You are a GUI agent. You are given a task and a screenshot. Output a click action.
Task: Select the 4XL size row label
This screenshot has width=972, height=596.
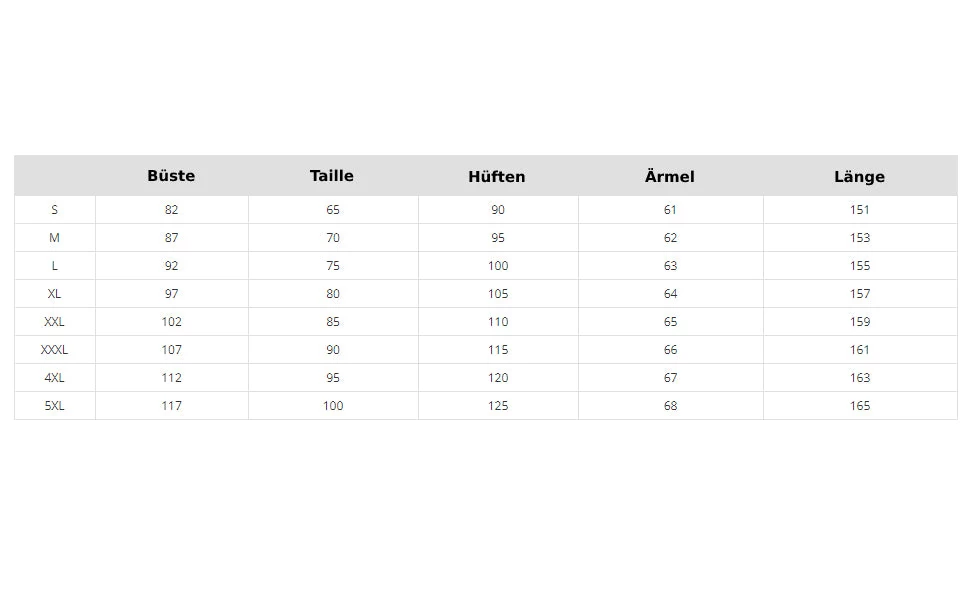[x=54, y=378]
